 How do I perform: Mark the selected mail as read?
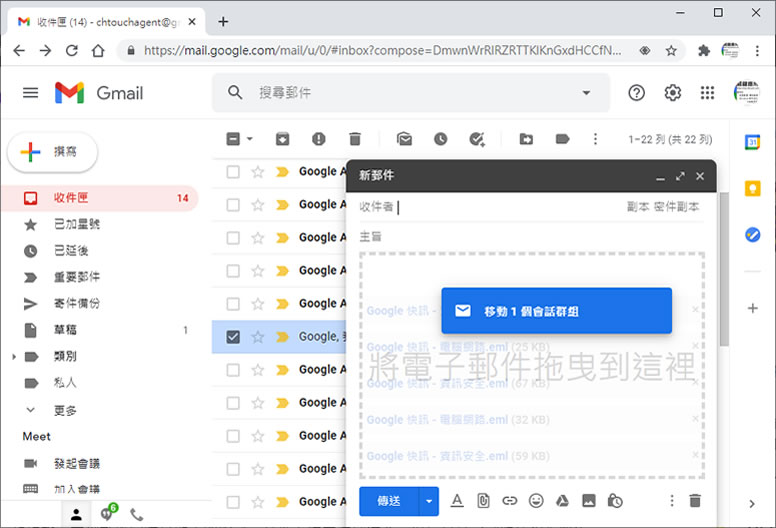[x=404, y=139]
